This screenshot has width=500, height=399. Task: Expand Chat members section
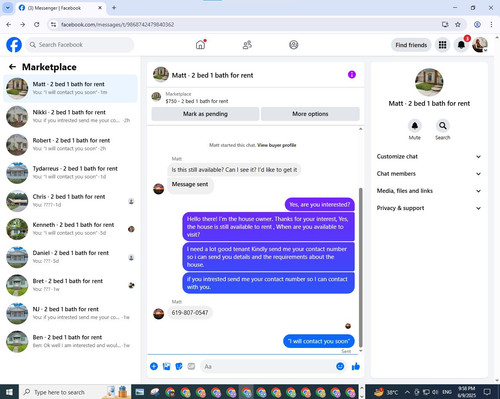[429, 174]
